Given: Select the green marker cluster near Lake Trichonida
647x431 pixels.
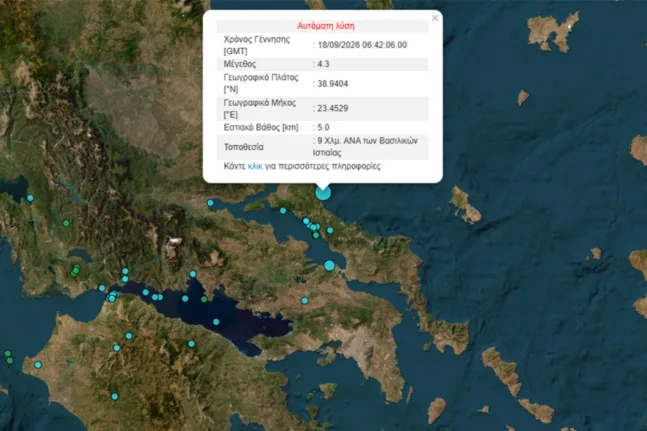Looking at the screenshot, I should coord(75,271).
